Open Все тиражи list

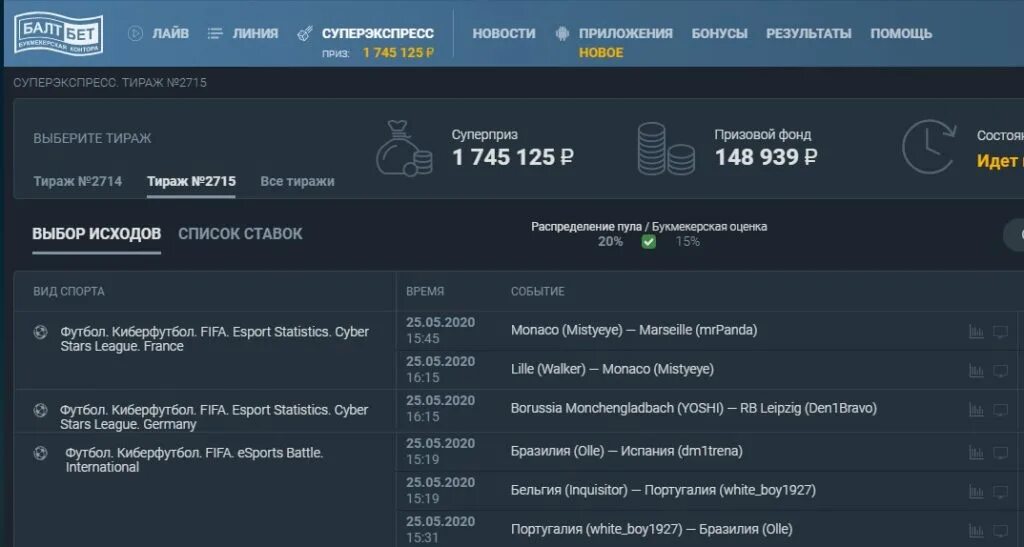tap(297, 181)
